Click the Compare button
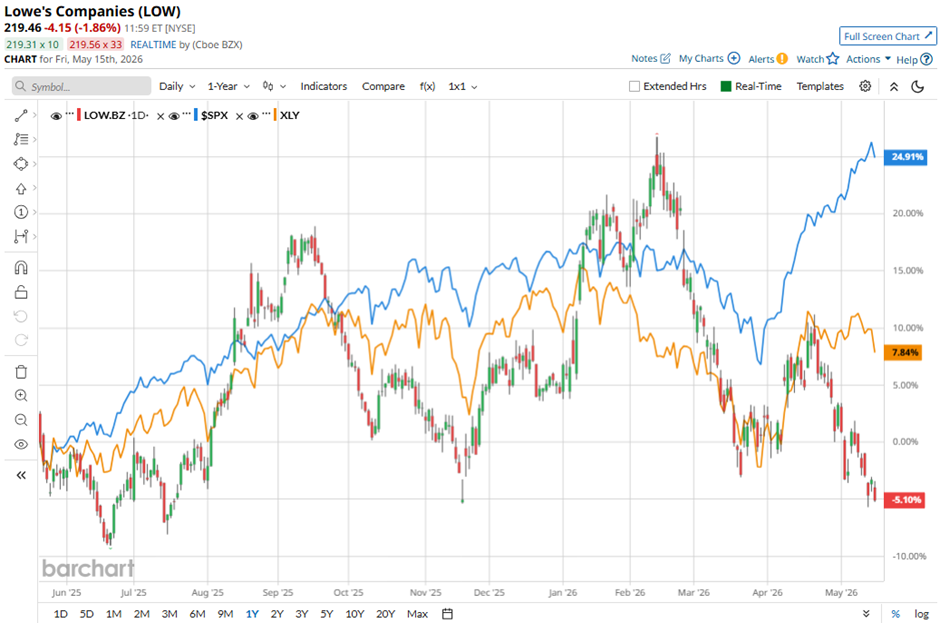 click(x=383, y=86)
